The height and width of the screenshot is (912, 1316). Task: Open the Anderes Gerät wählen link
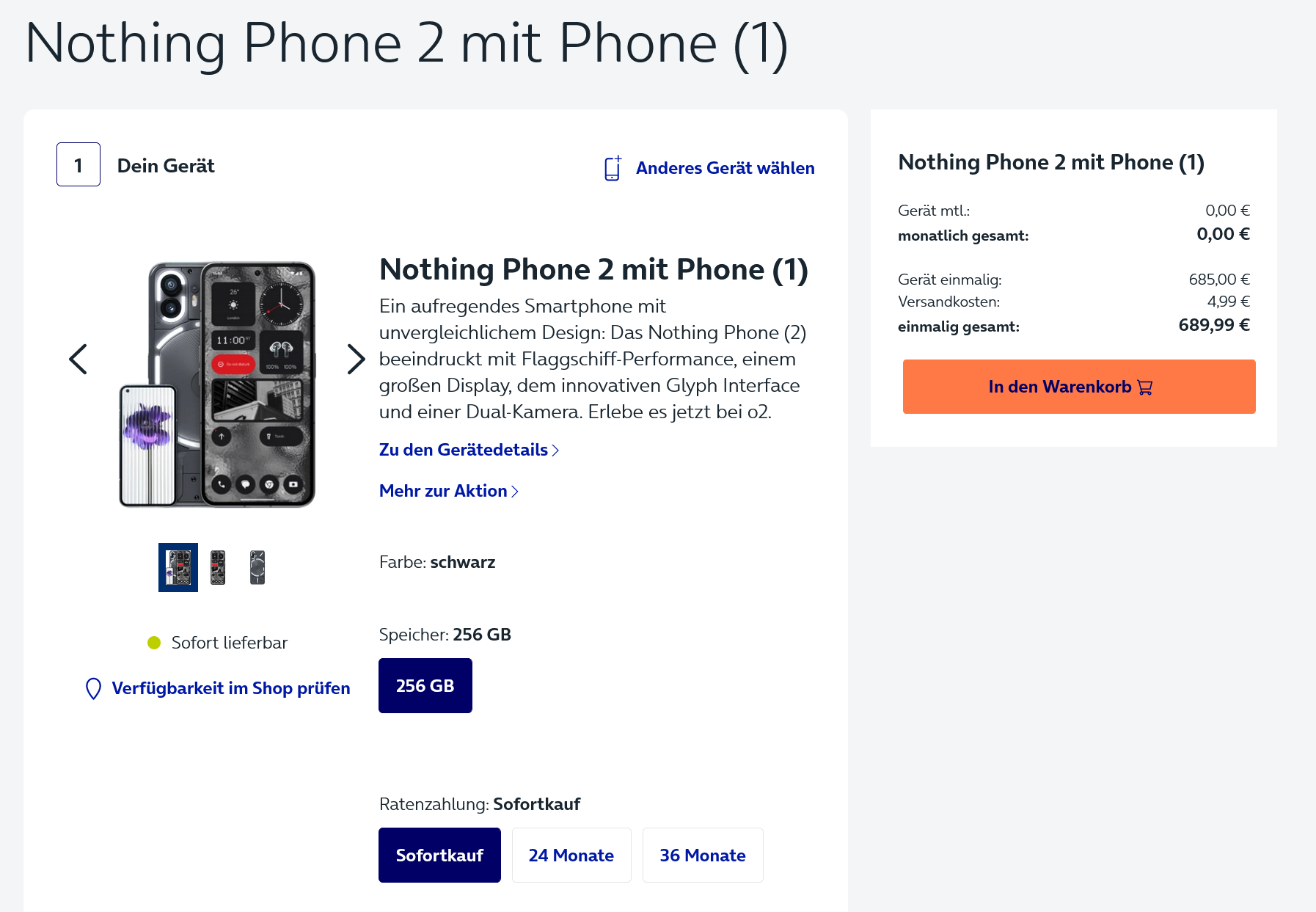[725, 168]
